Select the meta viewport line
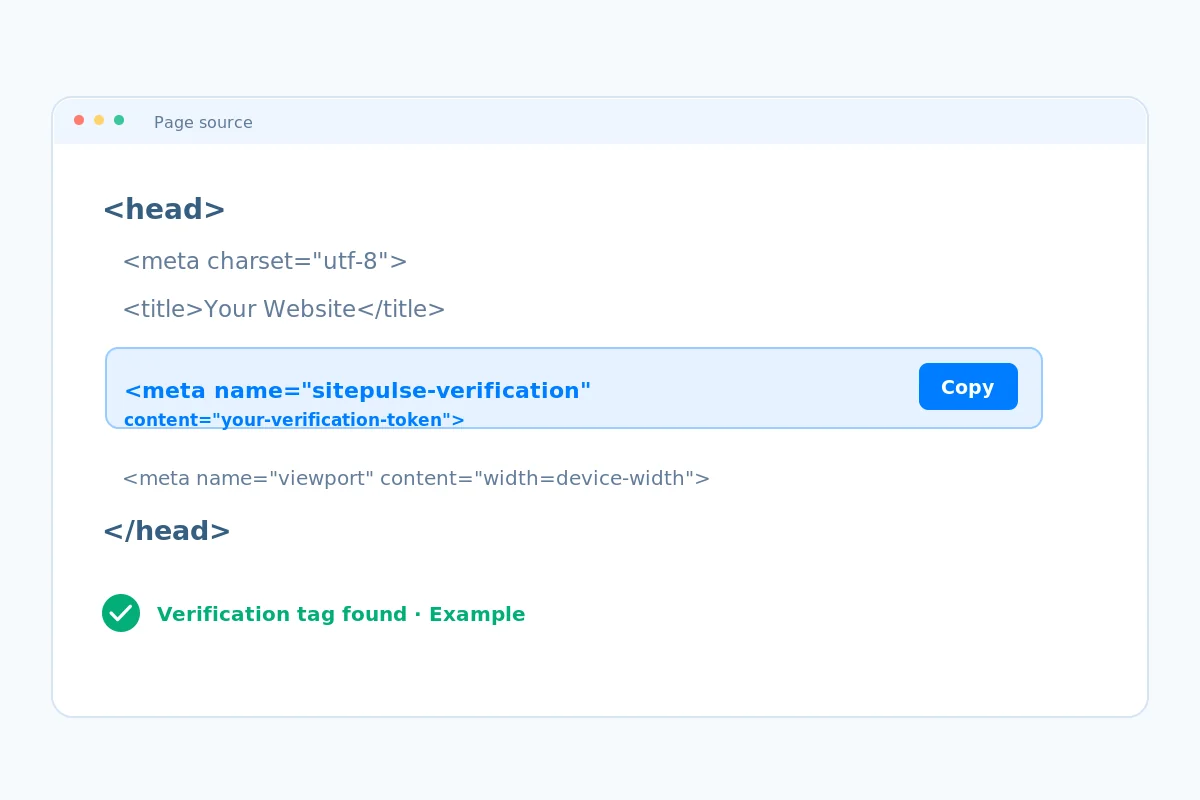Viewport: 1200px width, 800px height. pos(416,479)
